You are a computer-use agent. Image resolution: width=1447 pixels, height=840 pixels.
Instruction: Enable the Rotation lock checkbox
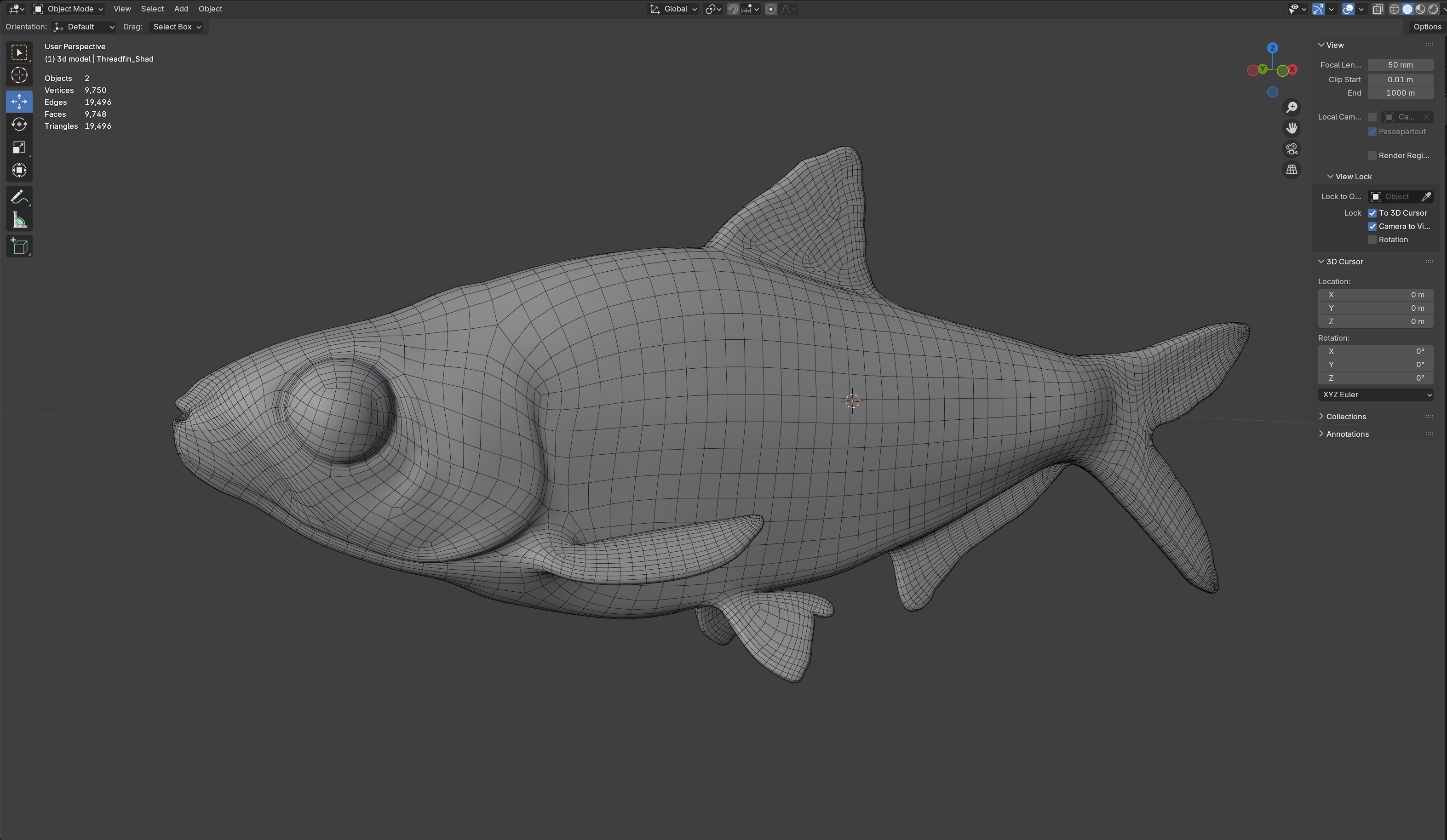tap(1372, 240)
